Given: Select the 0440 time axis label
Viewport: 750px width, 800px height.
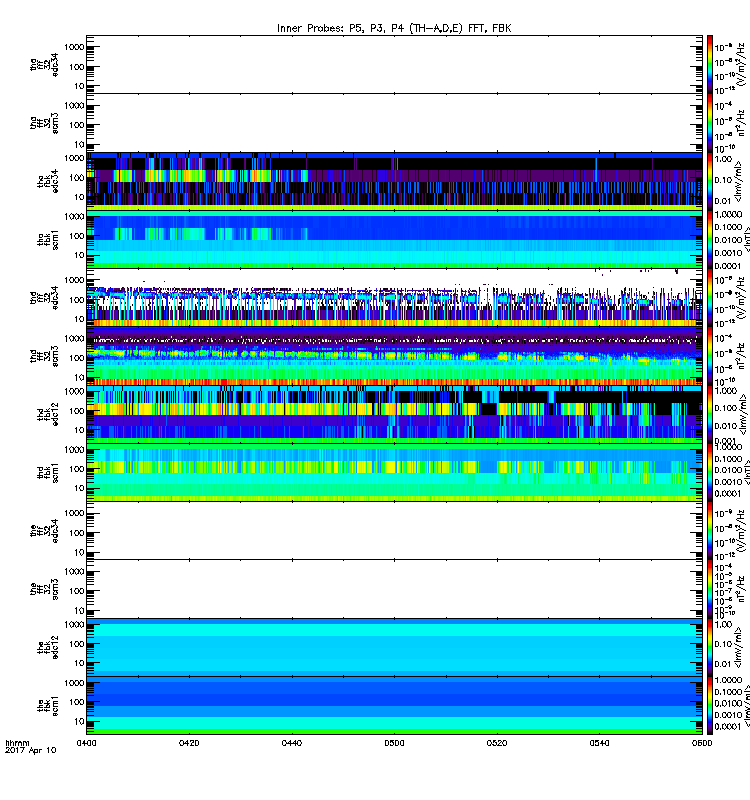Looking at the screenshot, I should point(292,742).
